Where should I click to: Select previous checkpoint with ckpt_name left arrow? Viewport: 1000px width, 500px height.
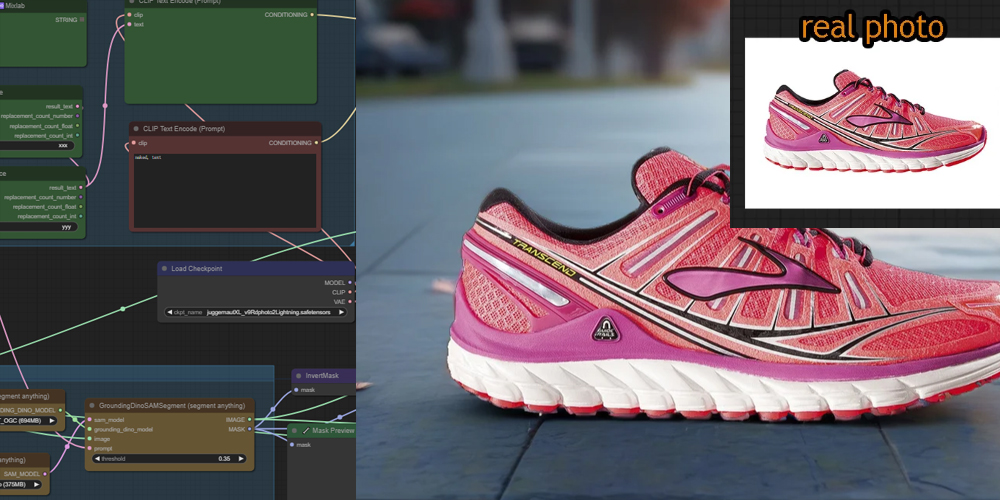[x=169, y=312]
